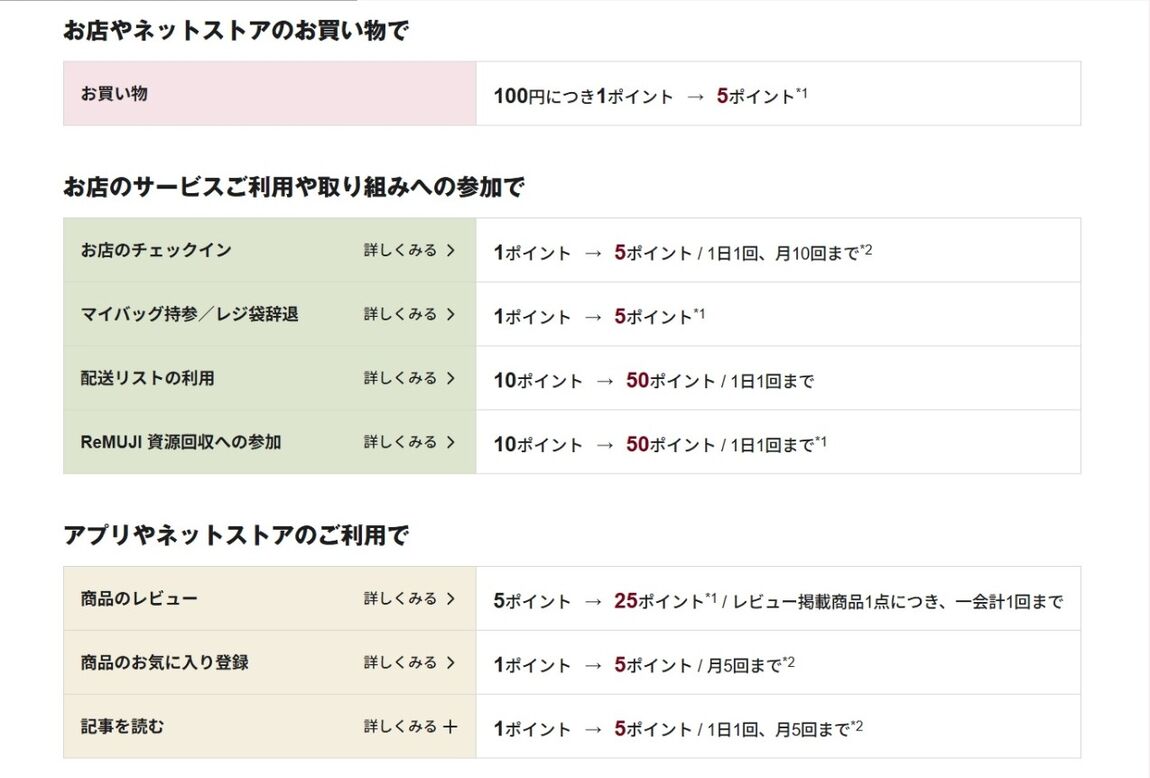Open 詳しくみる for 商品のレビュー
This screenshot has width=1150, height=778.
coord(400,599)
